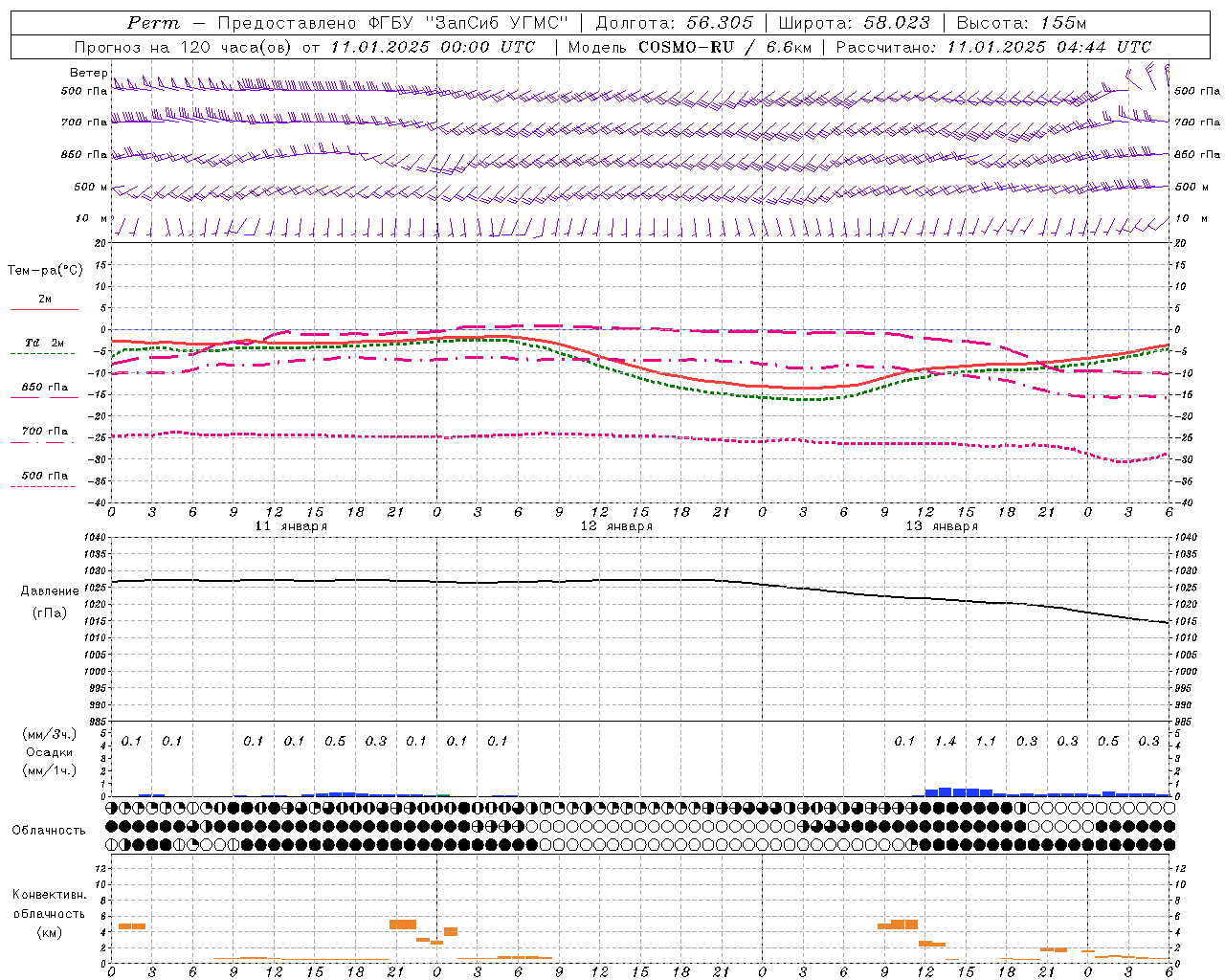Click the "850 гПа" temperature legend entry

point(45,388)
